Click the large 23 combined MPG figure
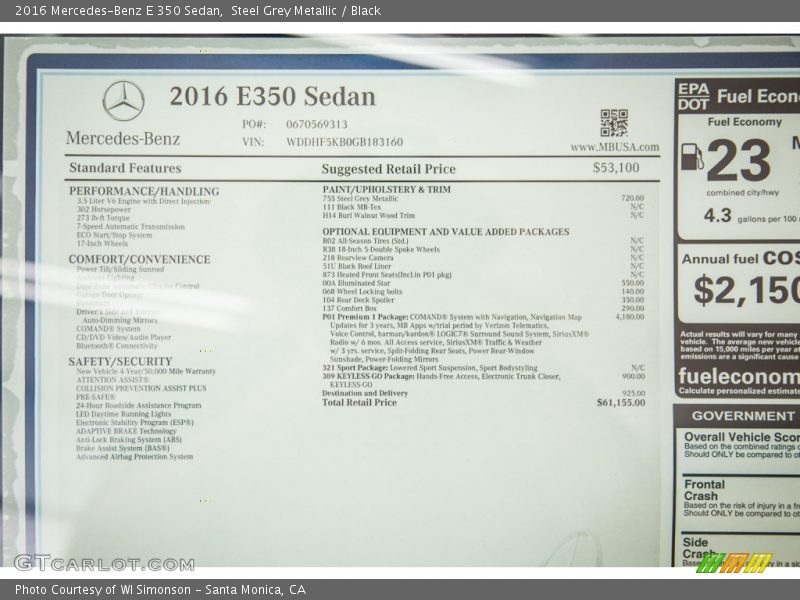 (738, 161)
